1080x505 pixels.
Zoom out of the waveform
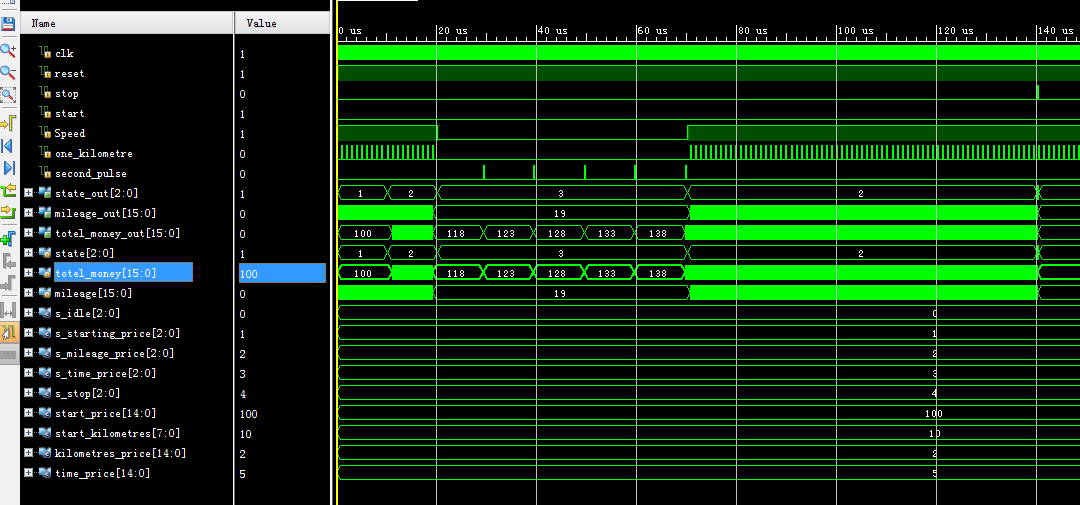click(x=8, y=72)
